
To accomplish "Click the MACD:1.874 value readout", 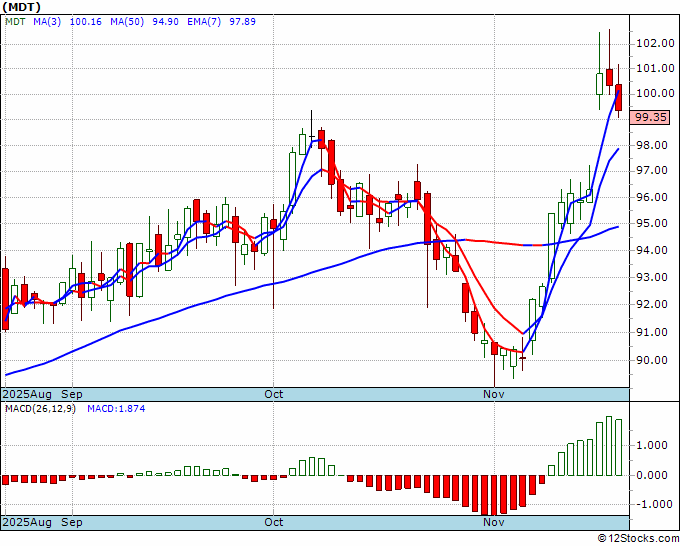I will click(116, 409).
